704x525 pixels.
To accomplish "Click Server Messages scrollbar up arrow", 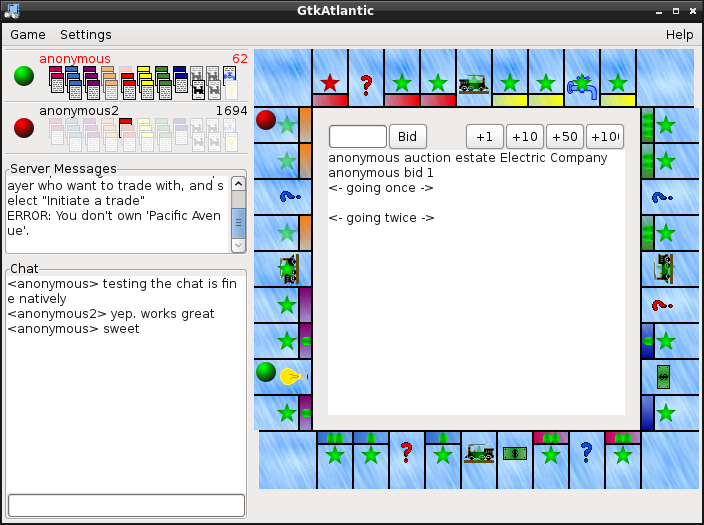I will (238, 184).
